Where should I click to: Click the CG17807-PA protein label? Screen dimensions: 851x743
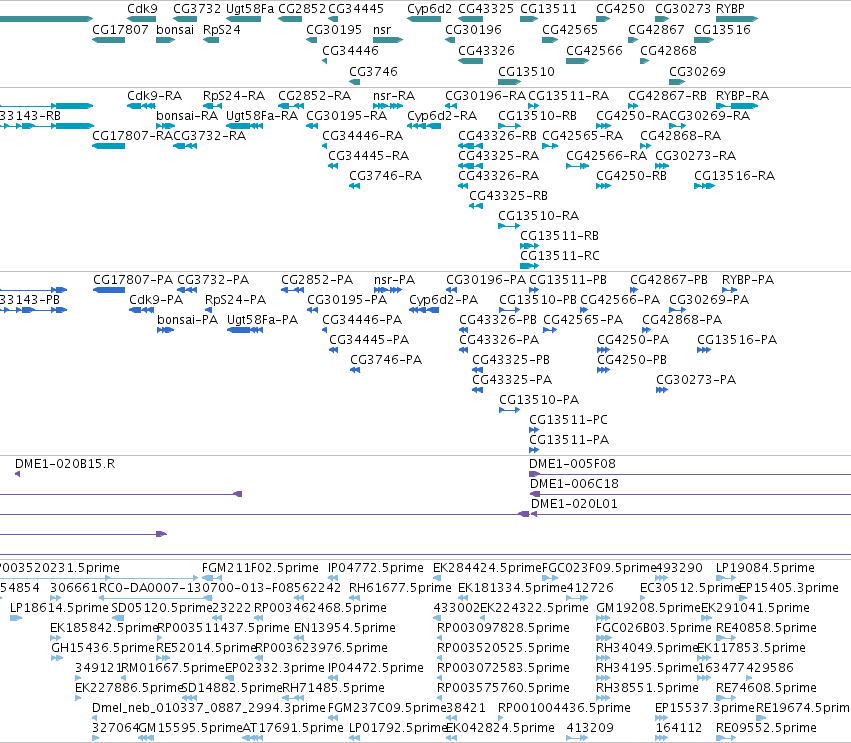(133, 280)
